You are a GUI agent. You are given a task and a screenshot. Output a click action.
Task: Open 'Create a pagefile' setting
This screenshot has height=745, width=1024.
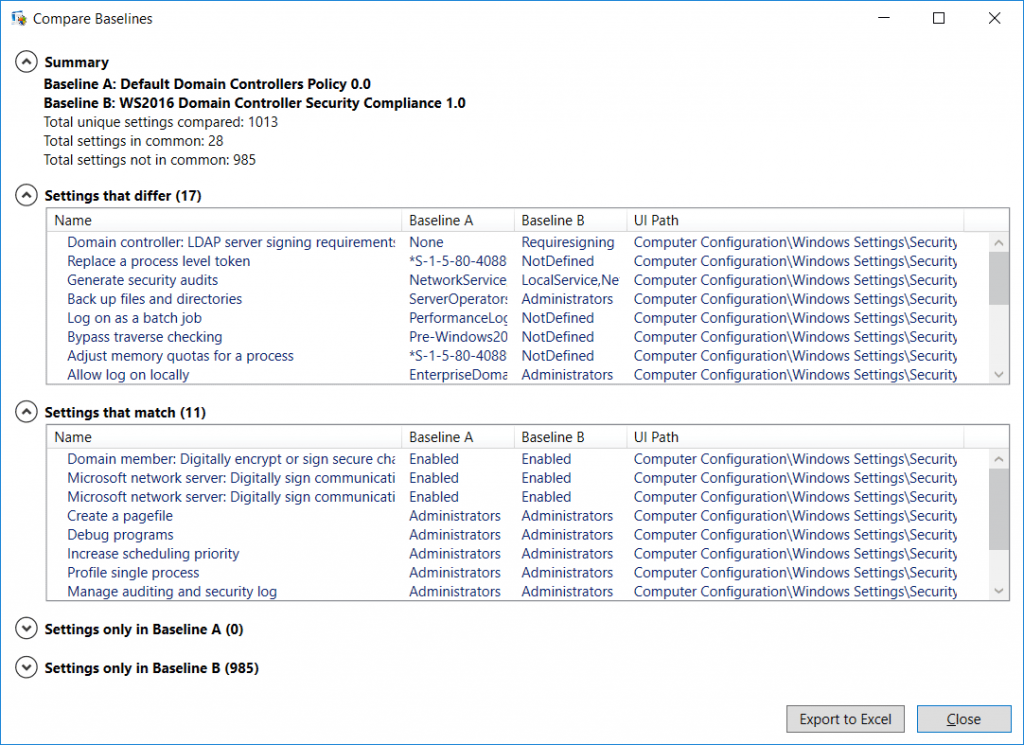[118, 515]
